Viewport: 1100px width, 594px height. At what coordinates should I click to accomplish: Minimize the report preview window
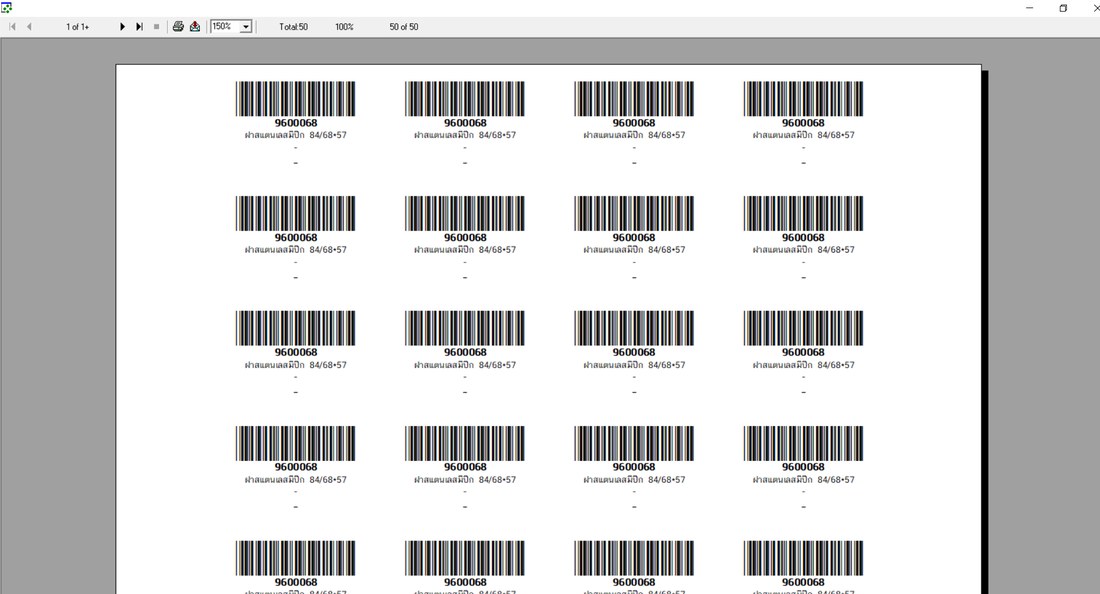[x=1030, y=8]
